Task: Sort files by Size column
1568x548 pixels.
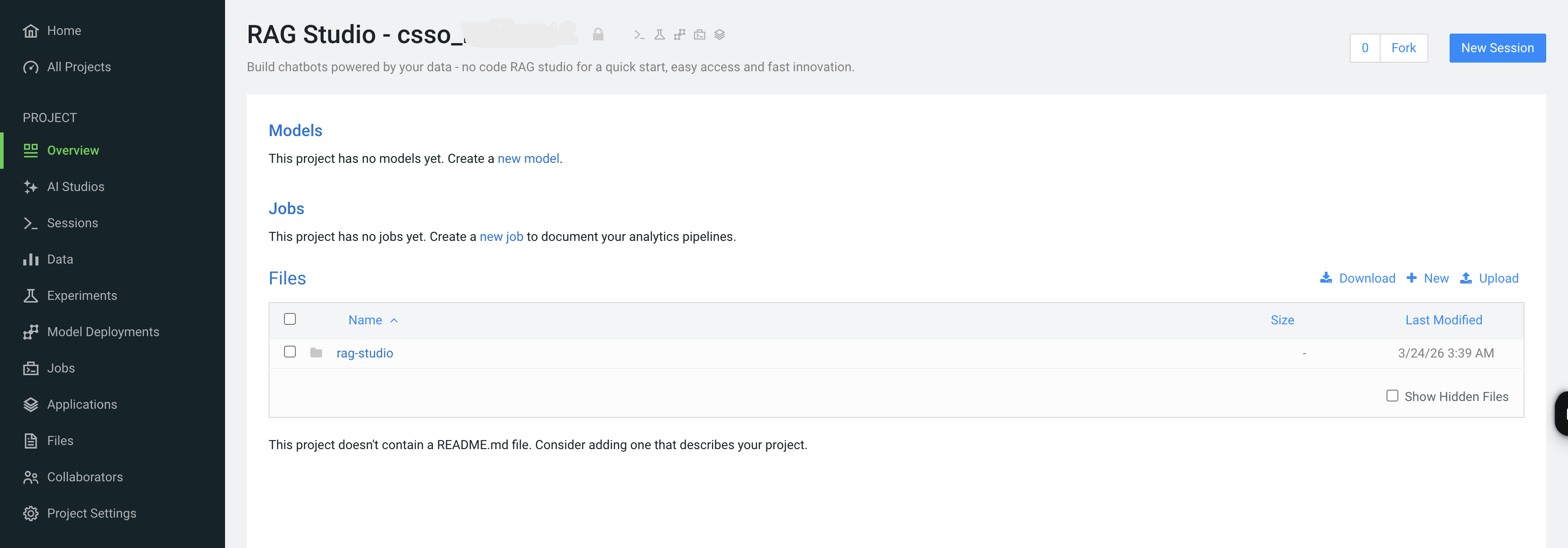Action: tap(1282, 320)
